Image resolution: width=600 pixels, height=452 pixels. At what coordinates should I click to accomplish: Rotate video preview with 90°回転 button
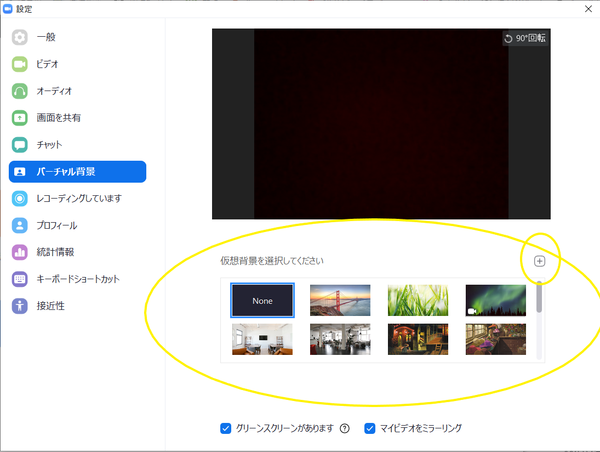coord(525,38)
